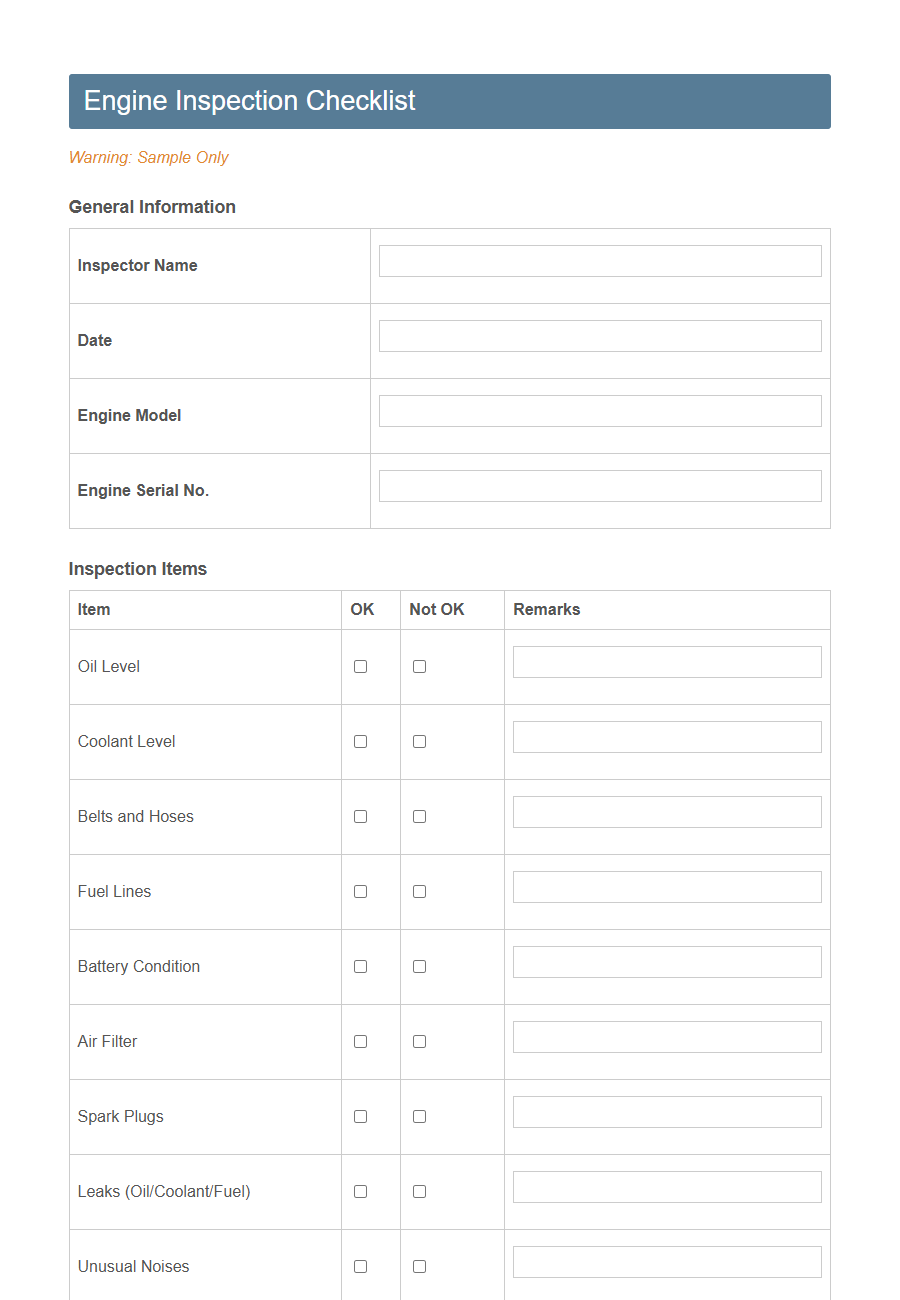
Task: Click the Inspector Name input field
Action: 599,260
